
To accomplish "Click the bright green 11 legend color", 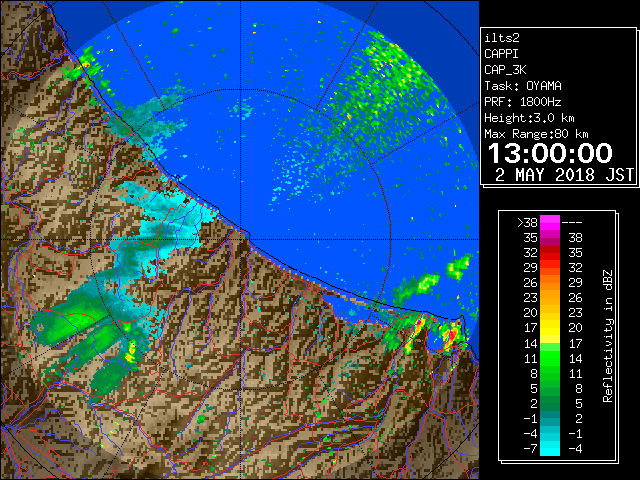I will (550, 358).
